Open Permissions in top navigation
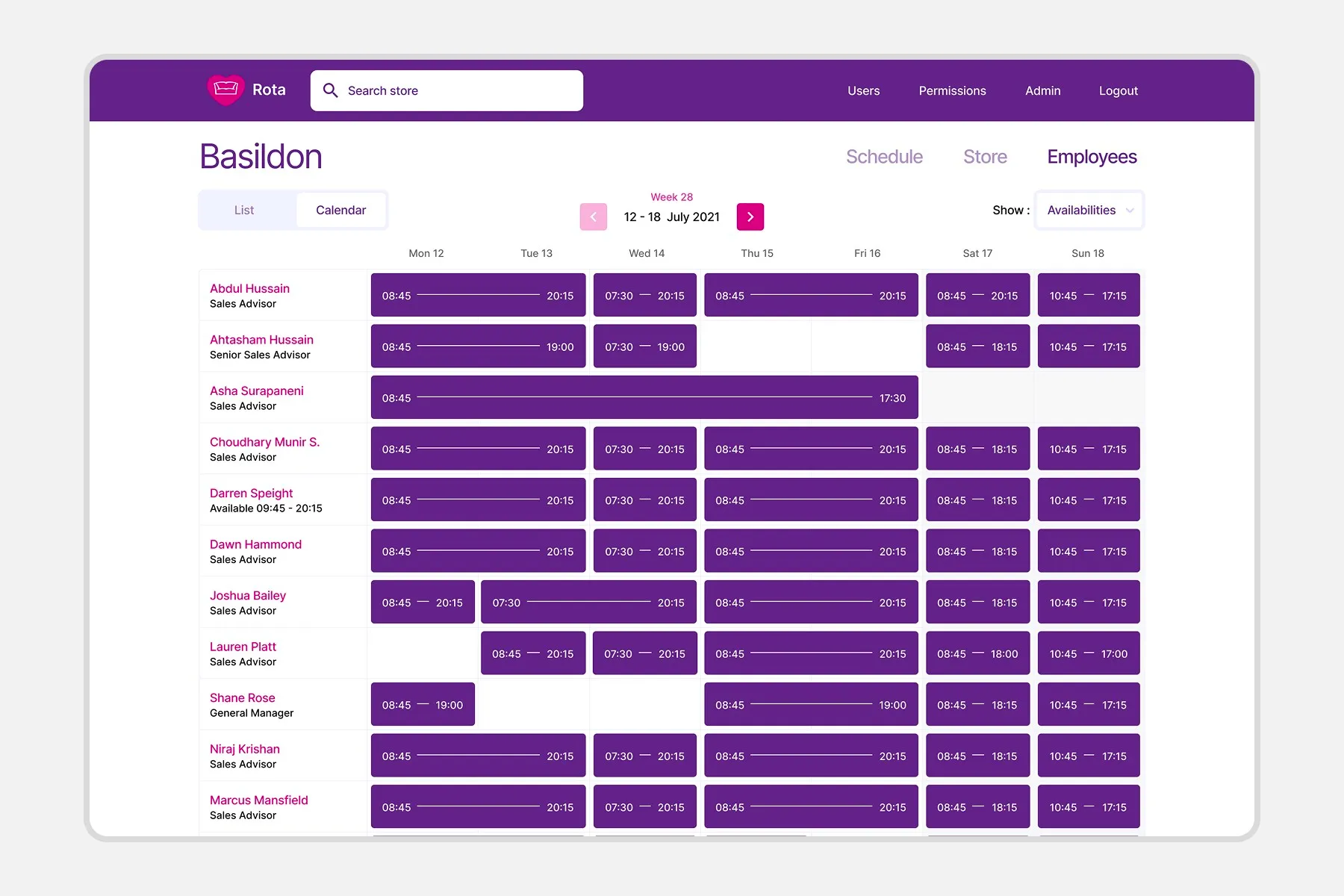The width and height of the screenshot is (1344, 896). coord(952,90)
